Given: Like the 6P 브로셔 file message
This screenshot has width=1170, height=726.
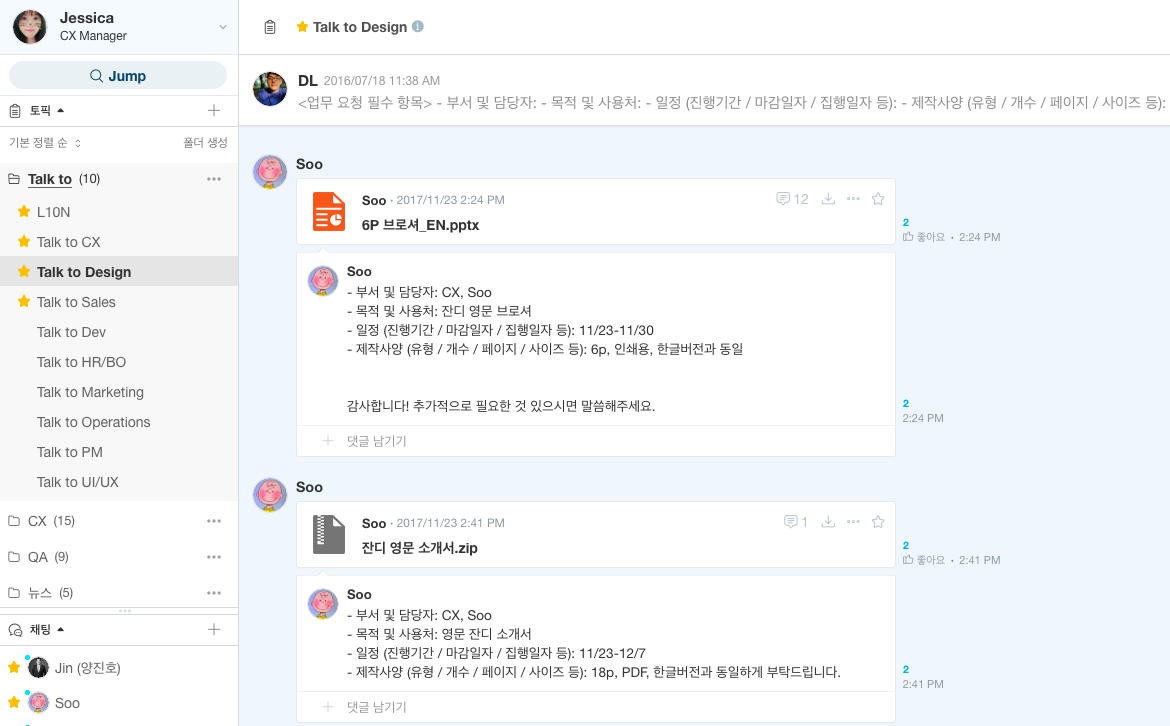Looking at the screenshot, I should coord(924,237).
